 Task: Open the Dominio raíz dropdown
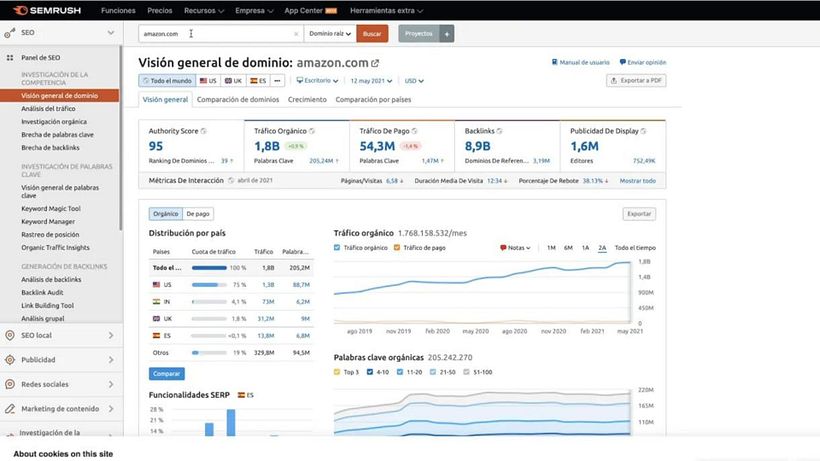pos(330,34)
